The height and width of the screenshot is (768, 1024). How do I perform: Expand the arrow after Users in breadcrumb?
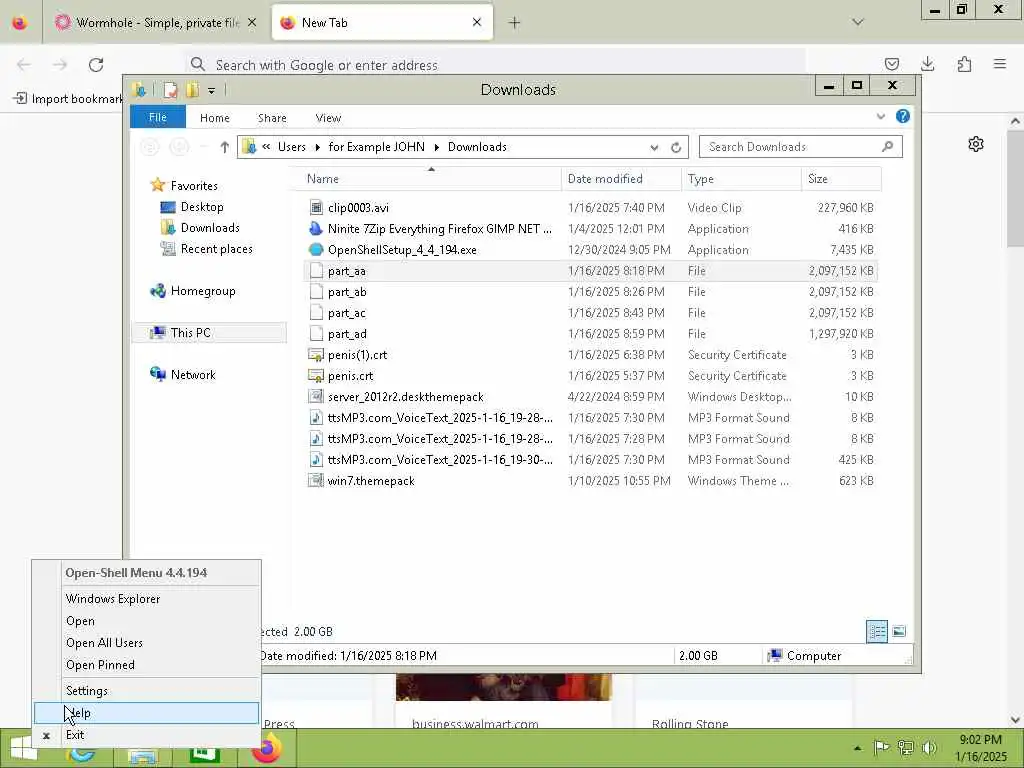point(317,147)
